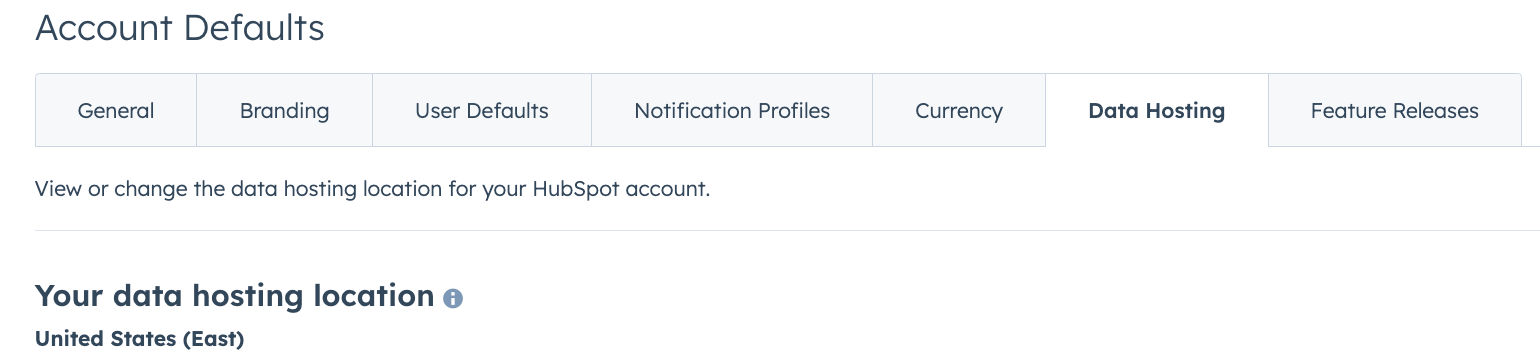Viewport: 1540px width, 364px height.
Task: Switch to the Branding tab
Action: point(284,110)
